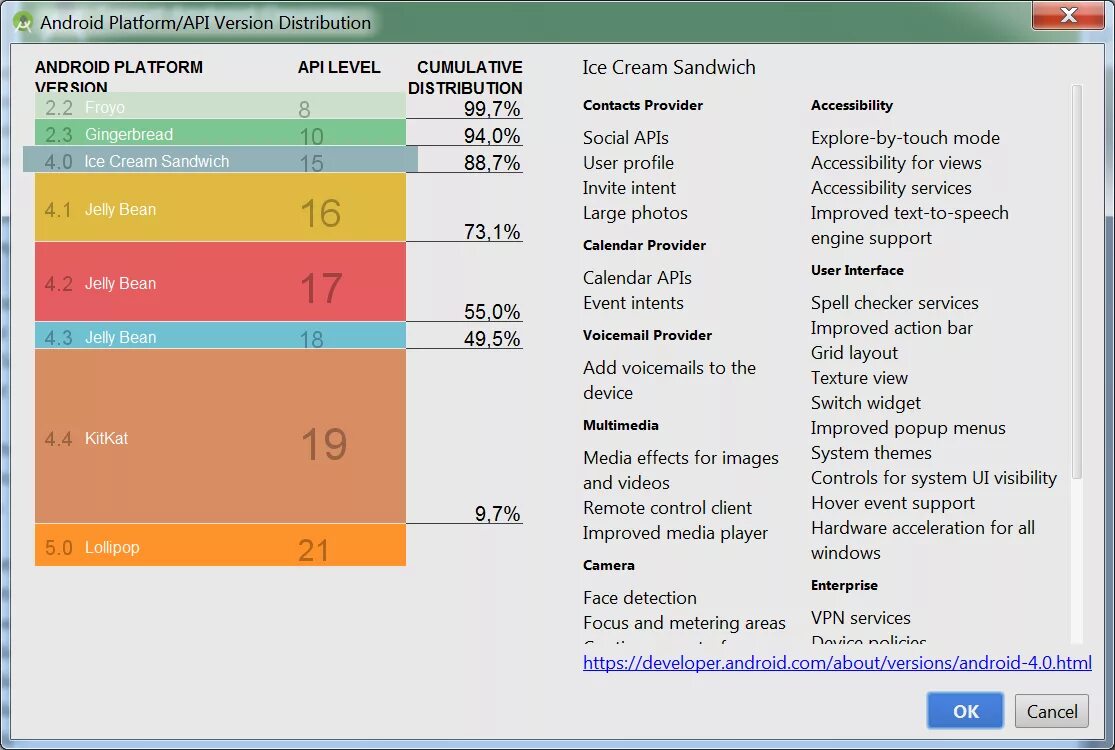Screen dimensions: 1115x750
Task: Click API level 17 number
Action: 321,288
